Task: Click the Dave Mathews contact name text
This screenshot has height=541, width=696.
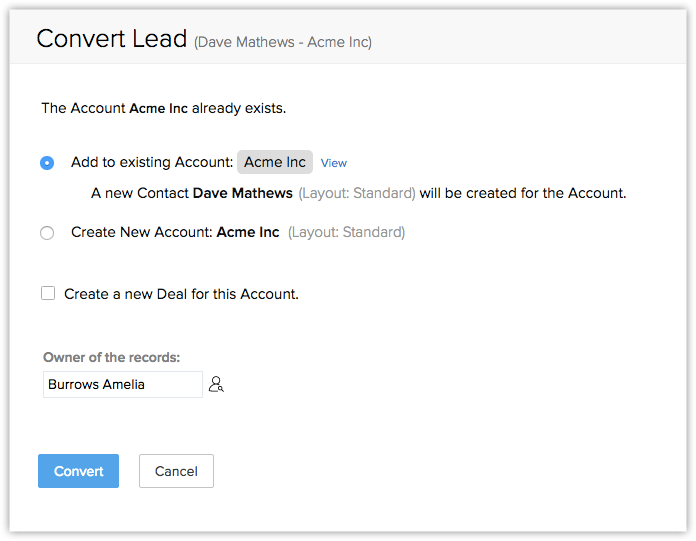Action: click(243, 193)
